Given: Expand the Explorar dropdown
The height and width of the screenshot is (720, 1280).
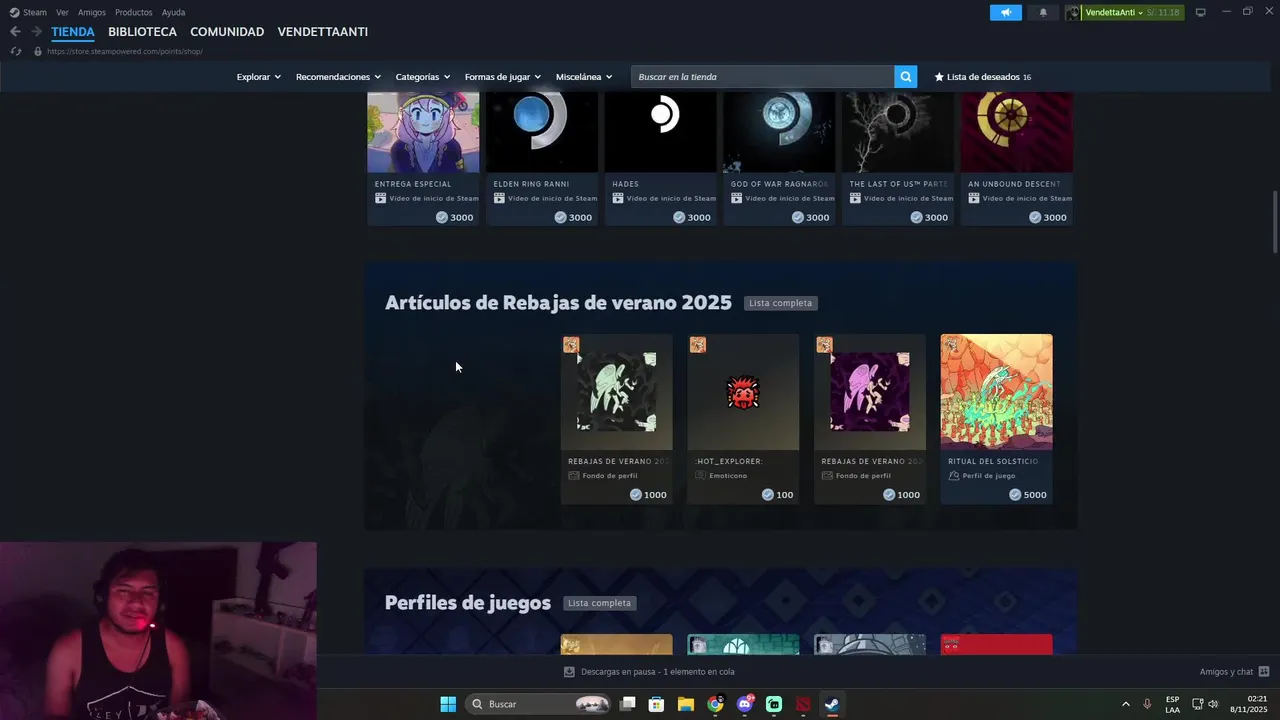Looking at the screenshot, I should point(258,77).
